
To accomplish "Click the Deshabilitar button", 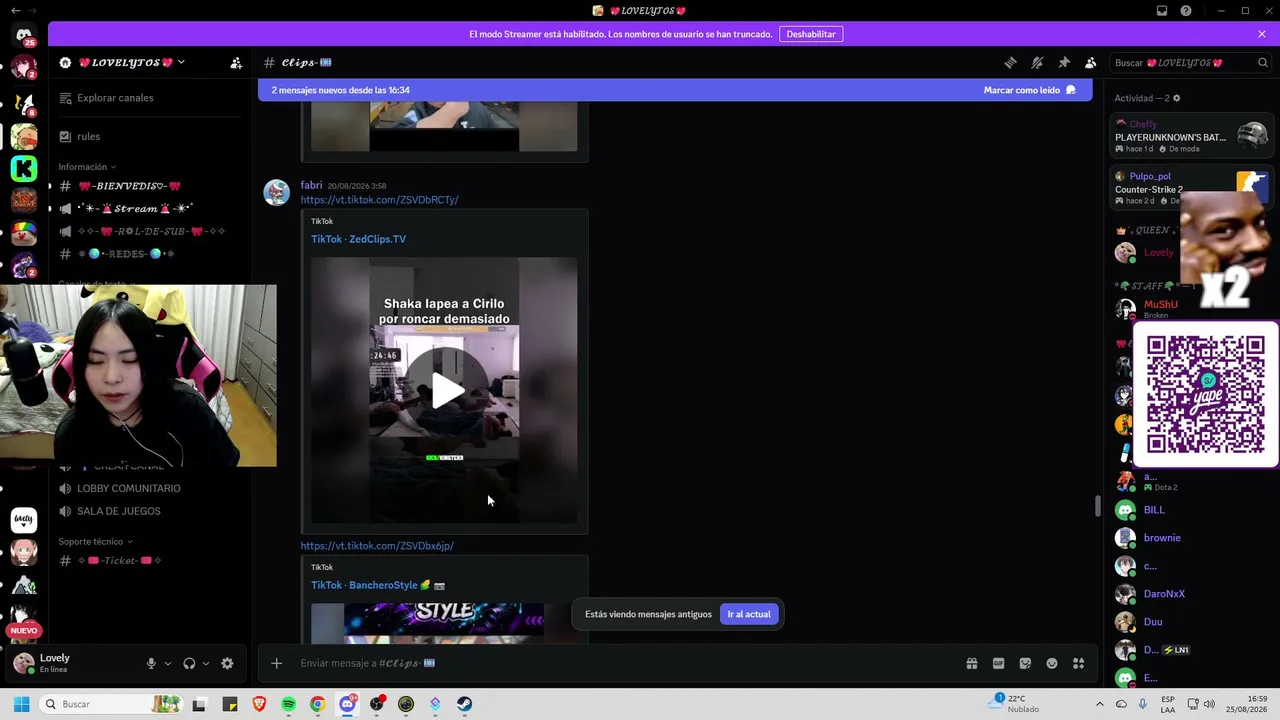I will (811, 34).
